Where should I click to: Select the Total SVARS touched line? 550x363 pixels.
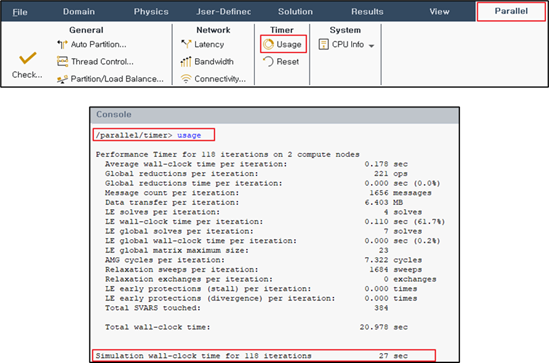click(x=247, y=308)
